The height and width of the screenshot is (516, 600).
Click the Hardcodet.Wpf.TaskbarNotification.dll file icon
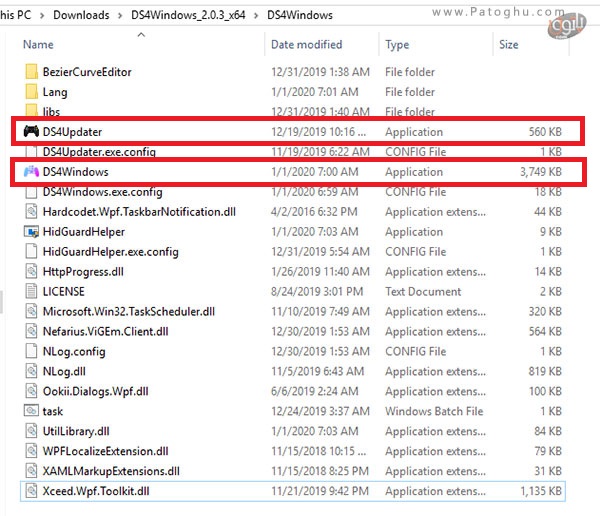pos(31,211)
